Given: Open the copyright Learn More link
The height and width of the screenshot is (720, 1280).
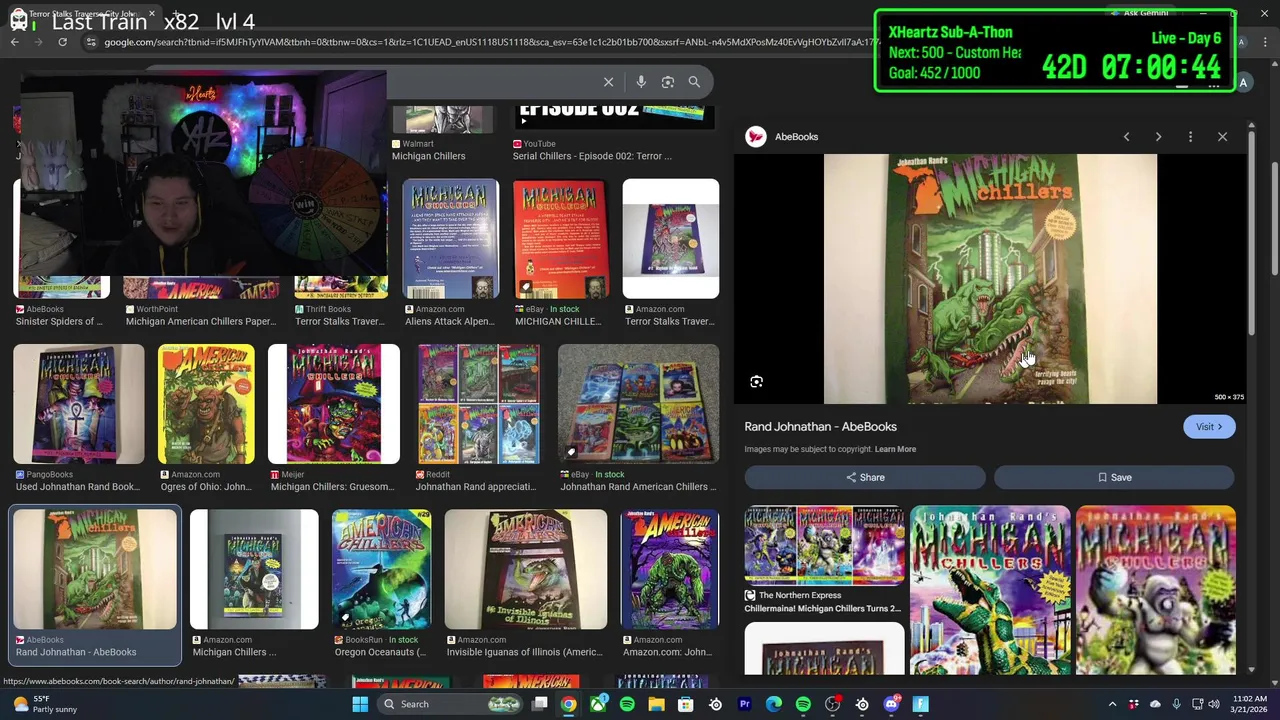Looking at the screenshot, I should tap(895, 449).
